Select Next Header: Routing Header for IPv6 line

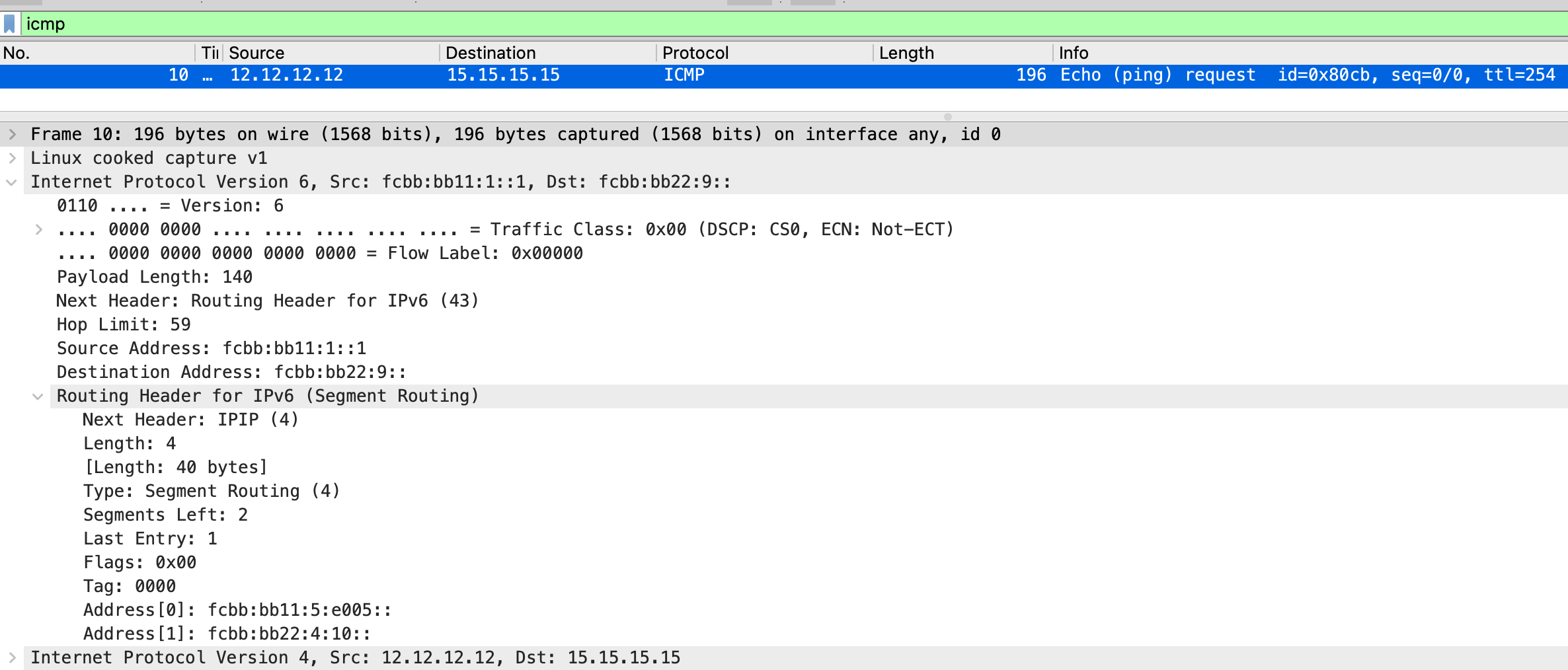(268, 301)
